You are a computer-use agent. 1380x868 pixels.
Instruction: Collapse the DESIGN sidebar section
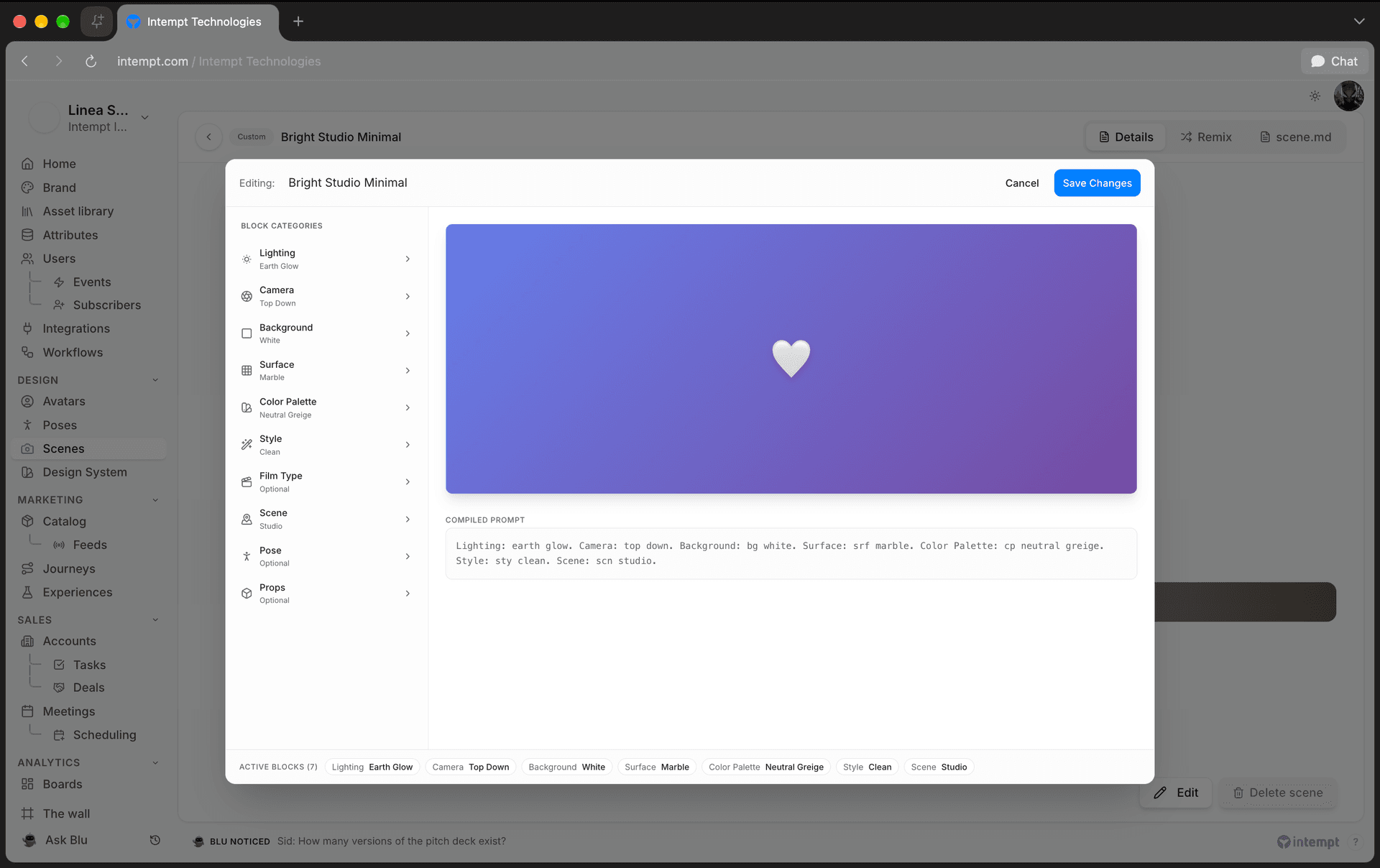click(155, 380)
